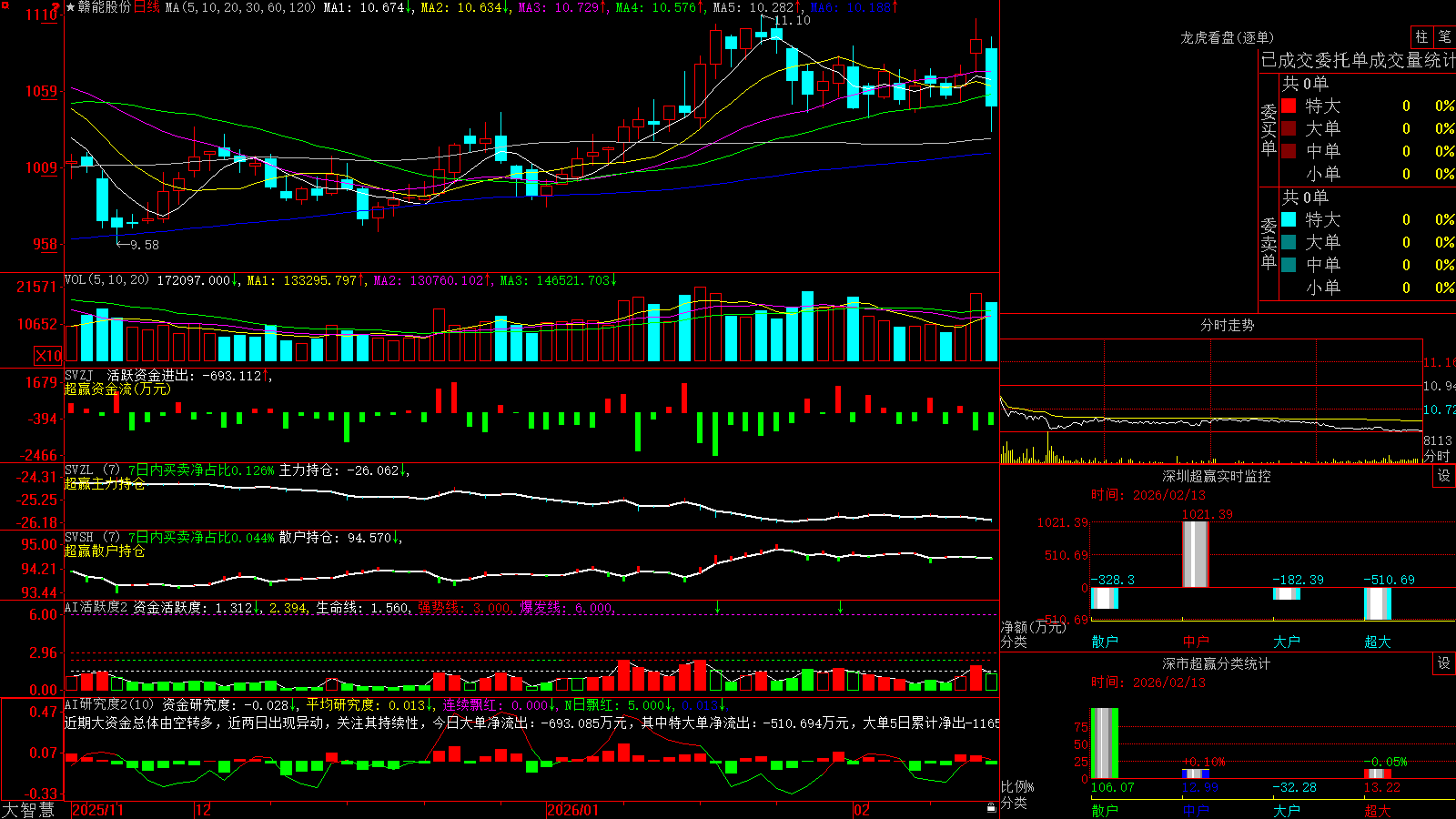
Task: Click the 大户 category label in 分类统计 chart
Action: pos(1287,810)
